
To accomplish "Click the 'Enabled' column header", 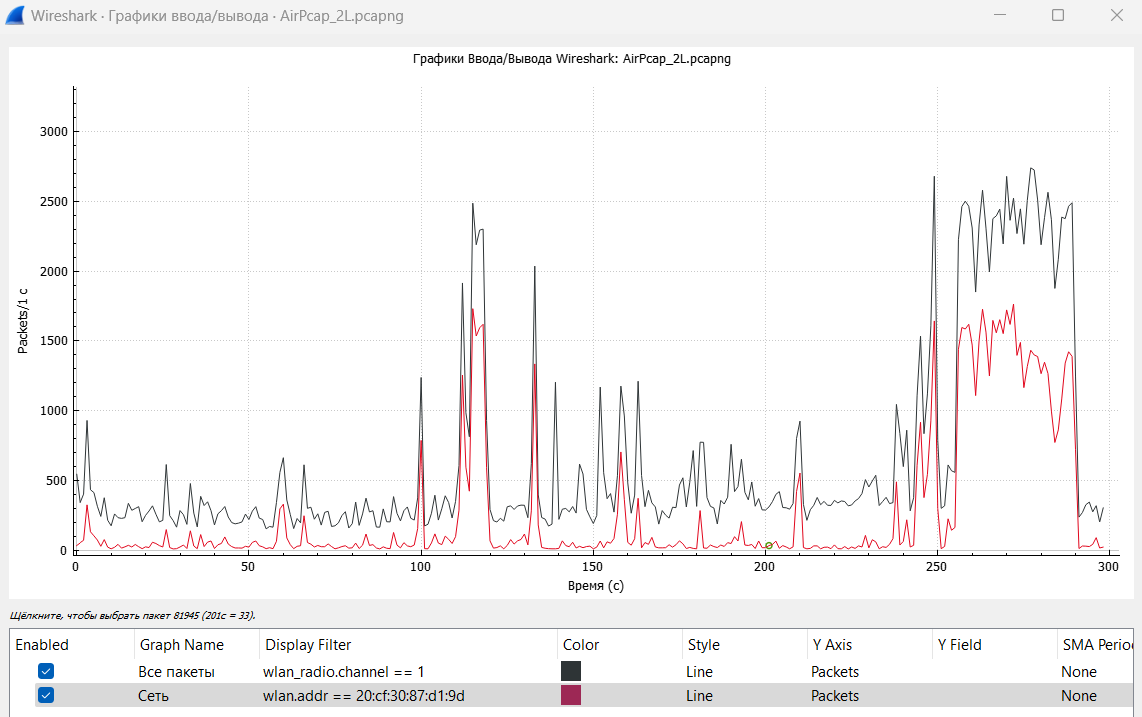I will (x=72, y=645).
